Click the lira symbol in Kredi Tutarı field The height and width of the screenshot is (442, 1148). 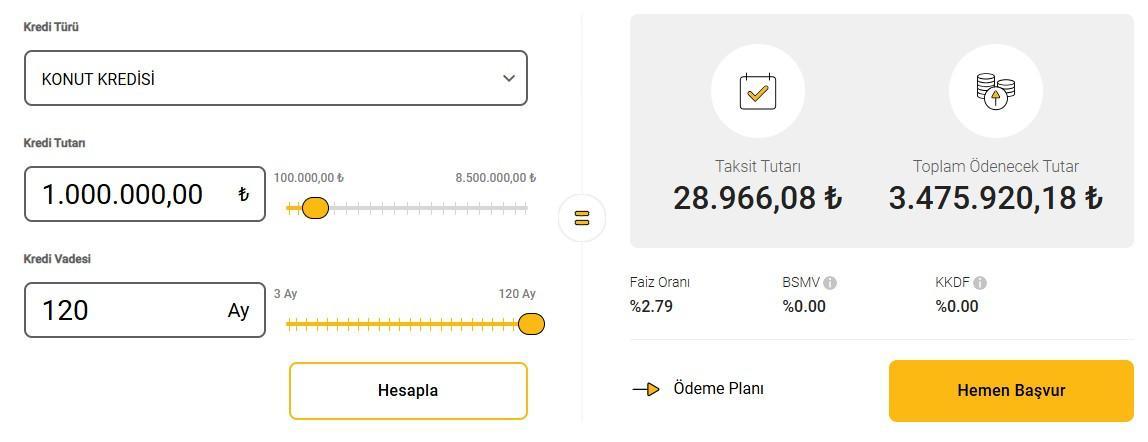(x=243, y=195)
